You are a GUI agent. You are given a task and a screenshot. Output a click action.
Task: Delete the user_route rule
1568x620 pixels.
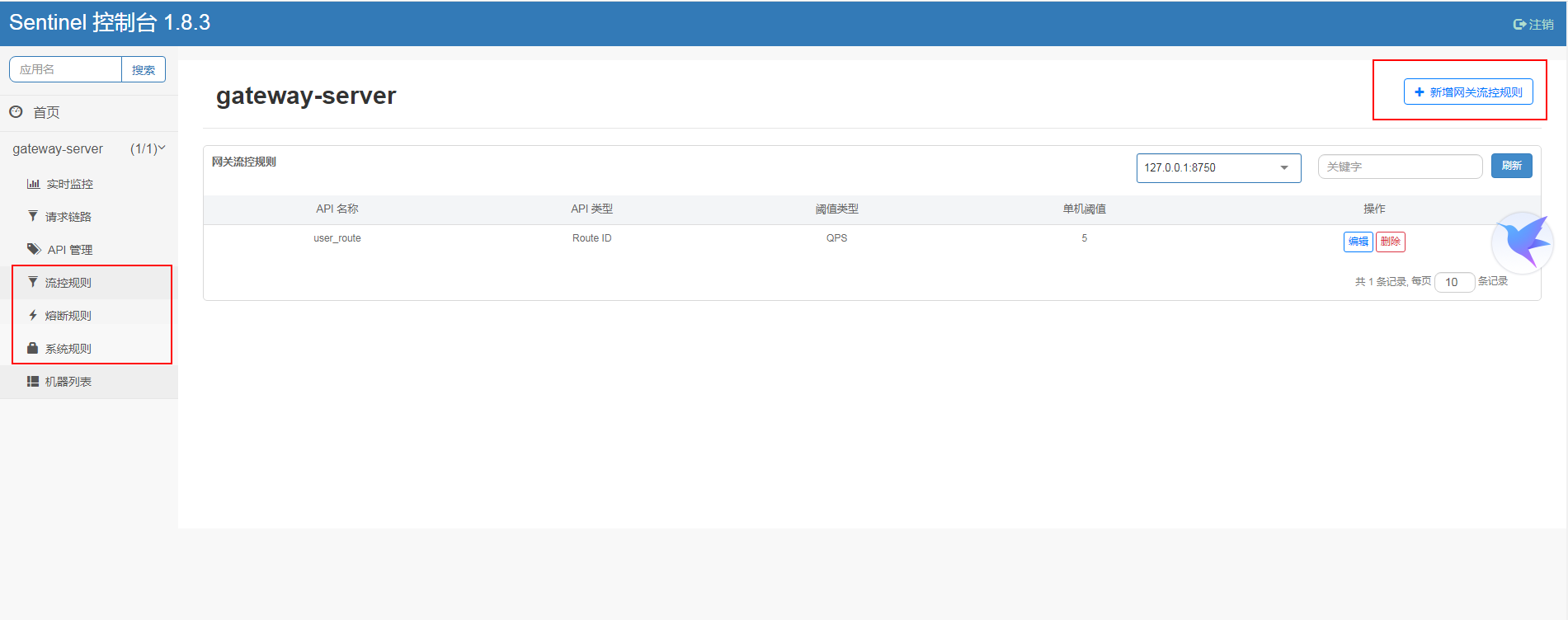pos(1390,242)
